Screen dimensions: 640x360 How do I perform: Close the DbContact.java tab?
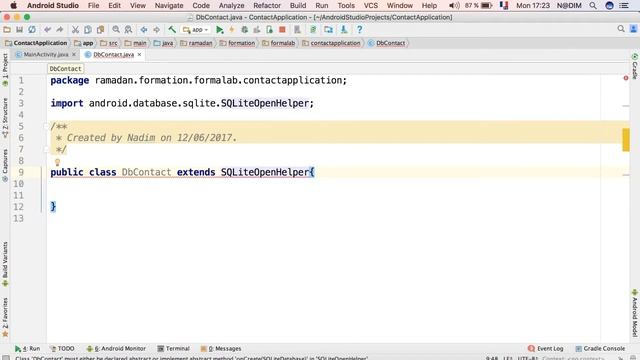139,54
